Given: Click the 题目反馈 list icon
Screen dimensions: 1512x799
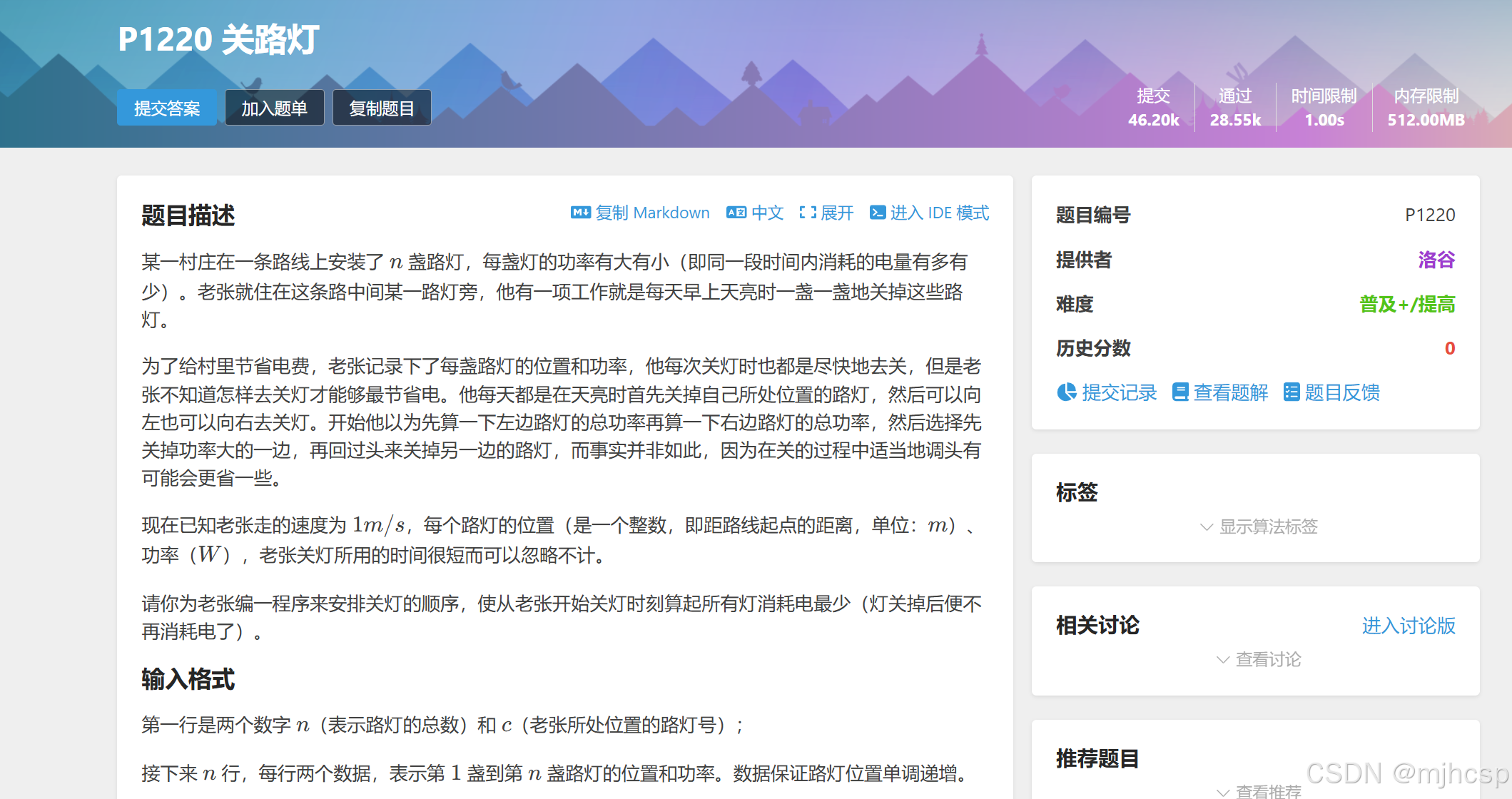Looking at the screenshot, I should pyautogui.click(x=1291, y=392).
